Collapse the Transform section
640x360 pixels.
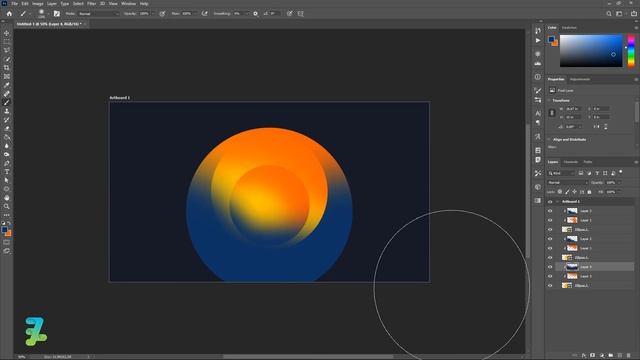(549, 100)
